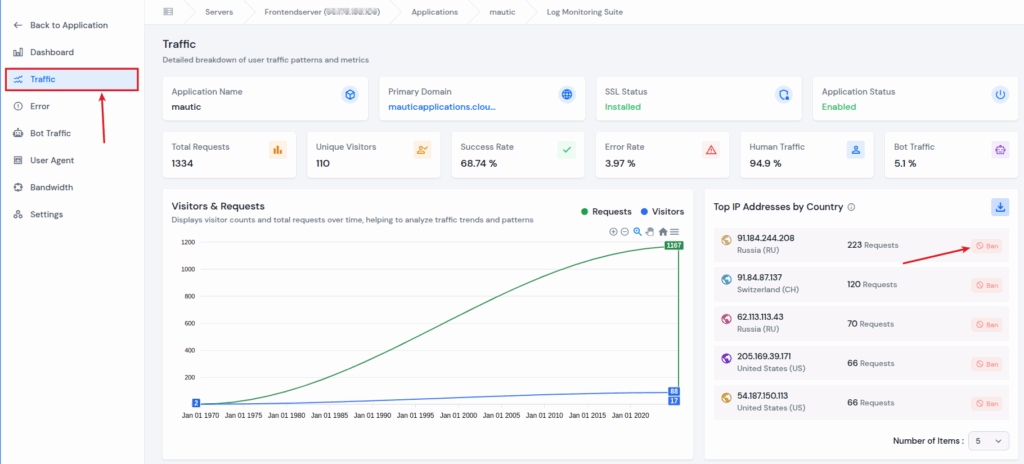Click globe icon for 54.187.150.113
The width and height of the screenshot is (1024, 464).
(726, 397)
